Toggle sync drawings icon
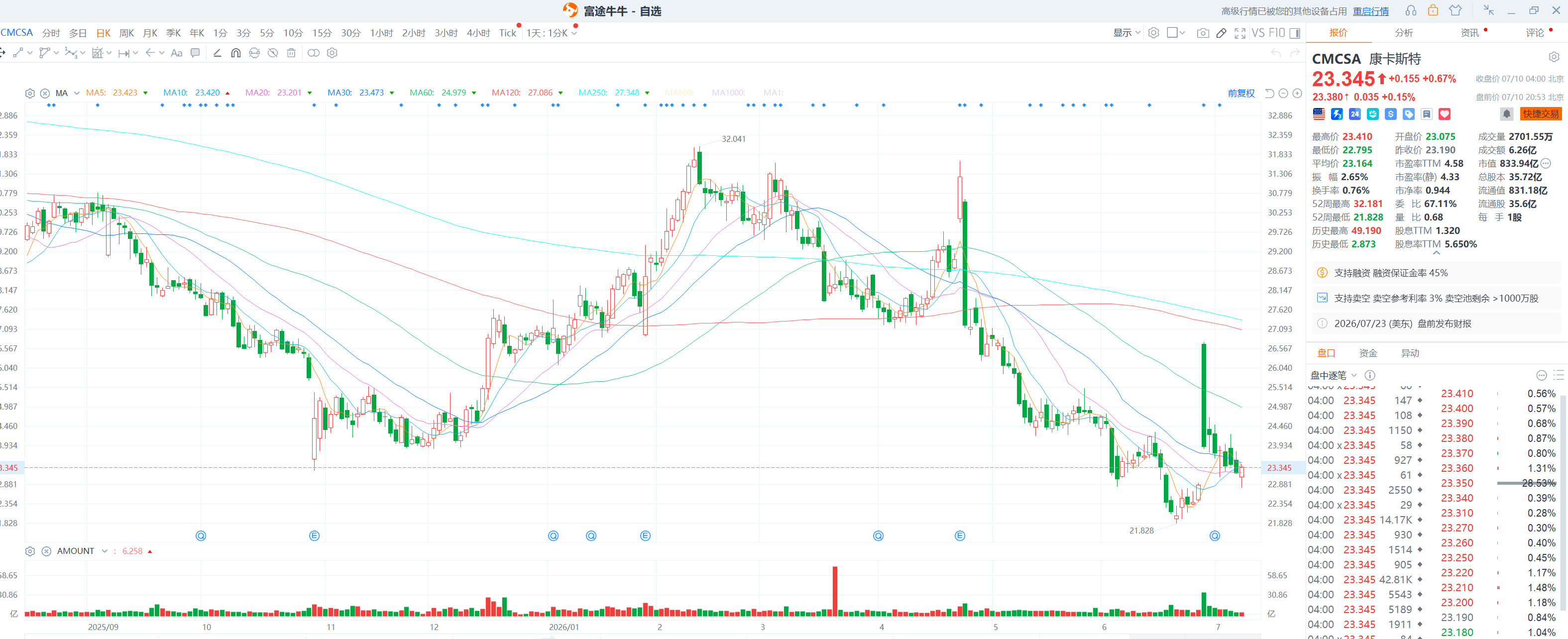 click(x=254, y=53)
